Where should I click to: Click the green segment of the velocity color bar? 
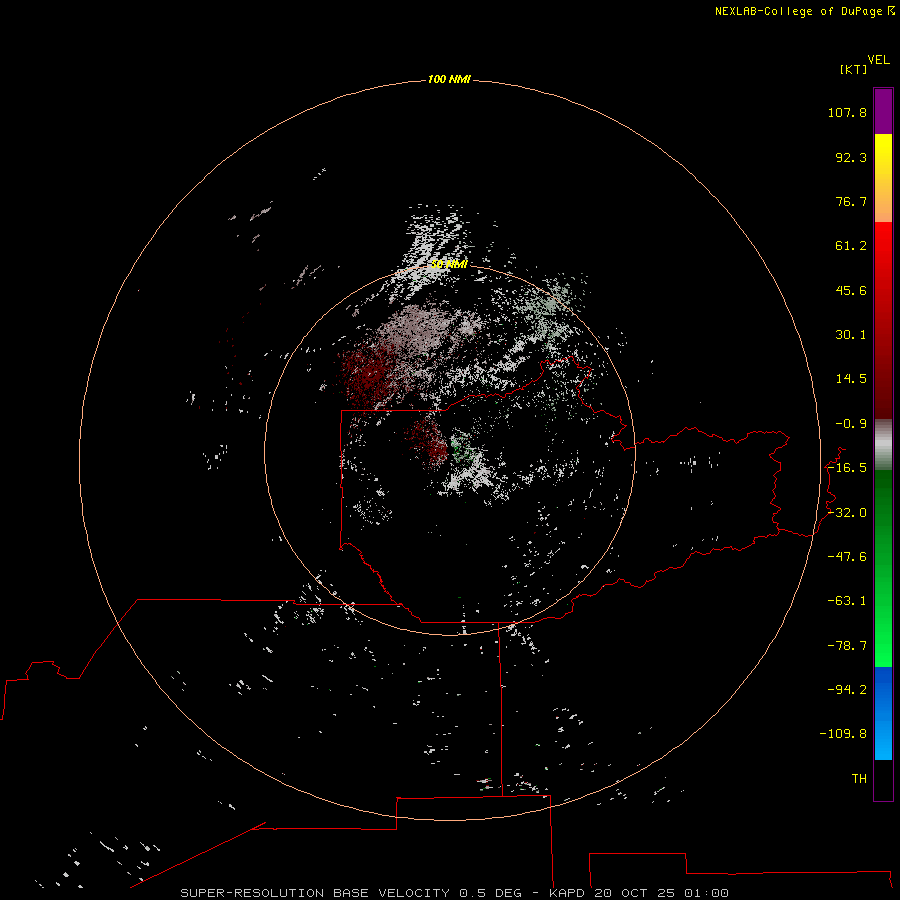883,568
